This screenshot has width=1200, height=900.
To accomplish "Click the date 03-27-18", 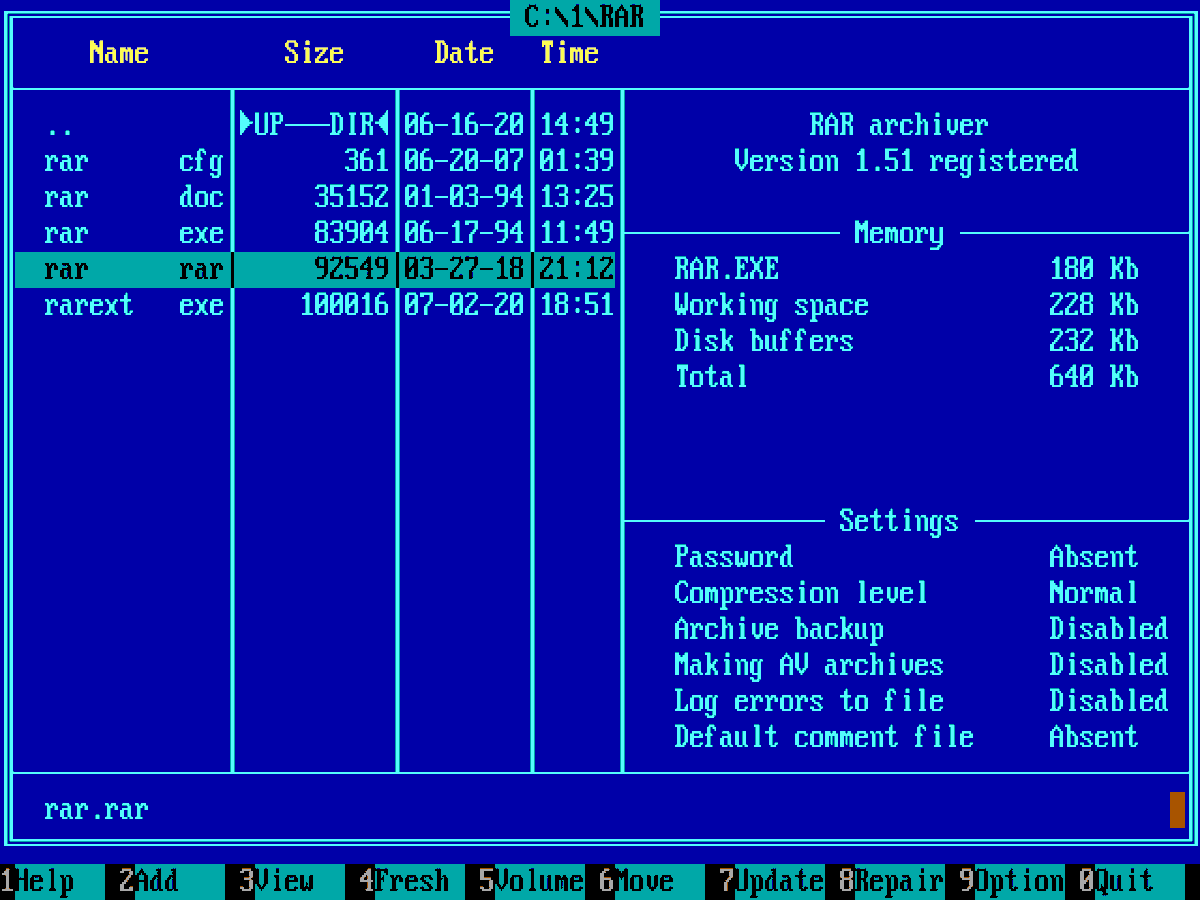I will [464, 270].
